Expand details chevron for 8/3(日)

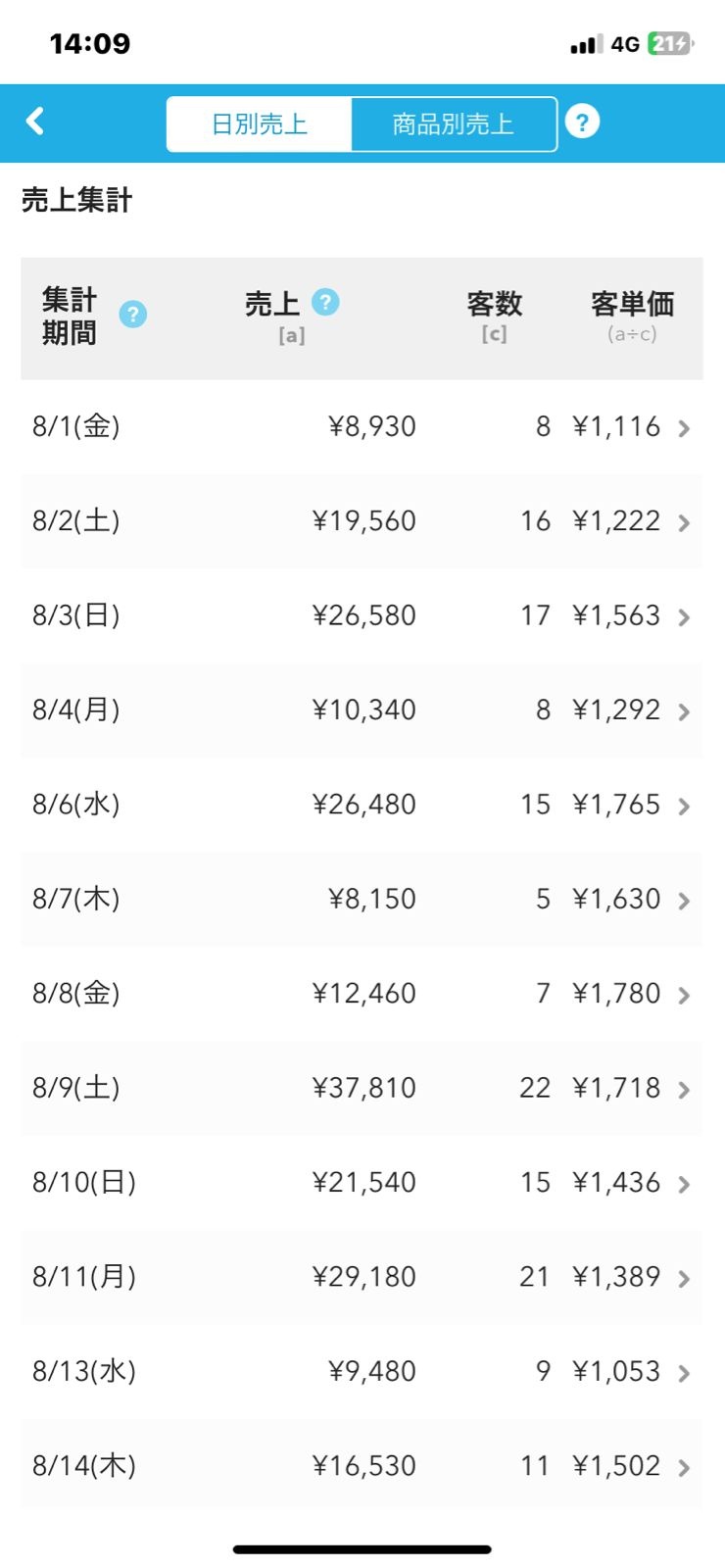click(x=684, y=617)
